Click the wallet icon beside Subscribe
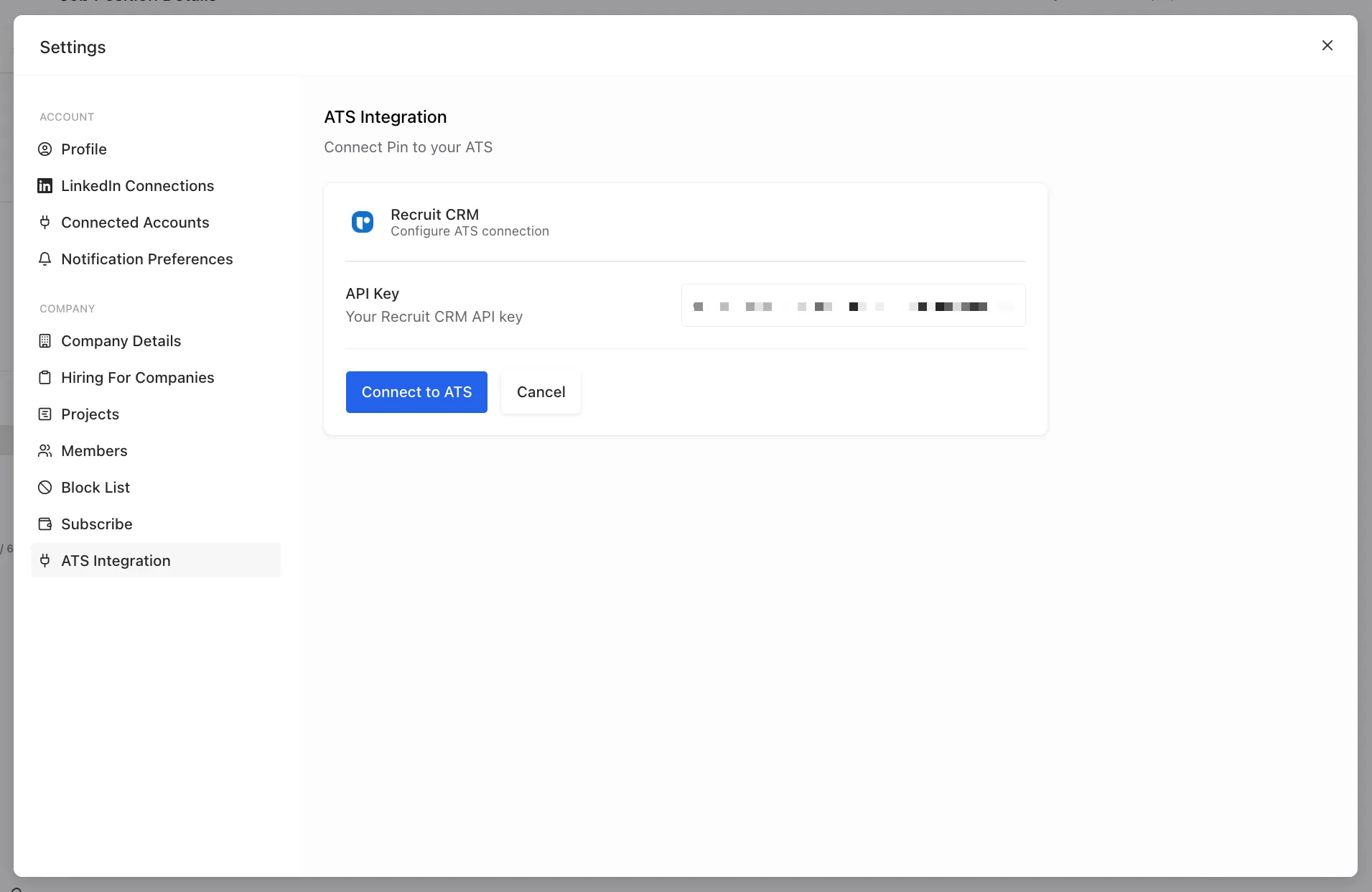Image resolution: width=1372 pixels, height=892 pixels. click(45, 524)
